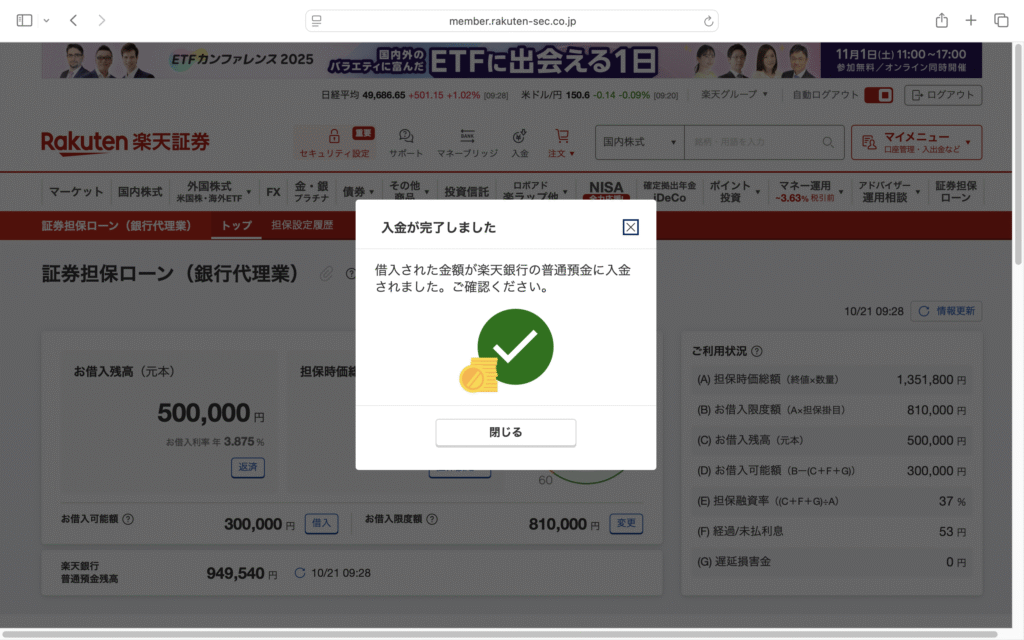Screen dimensions: 1024x640
Task: Open the サポート chat icon
Action: pos(406,136)
